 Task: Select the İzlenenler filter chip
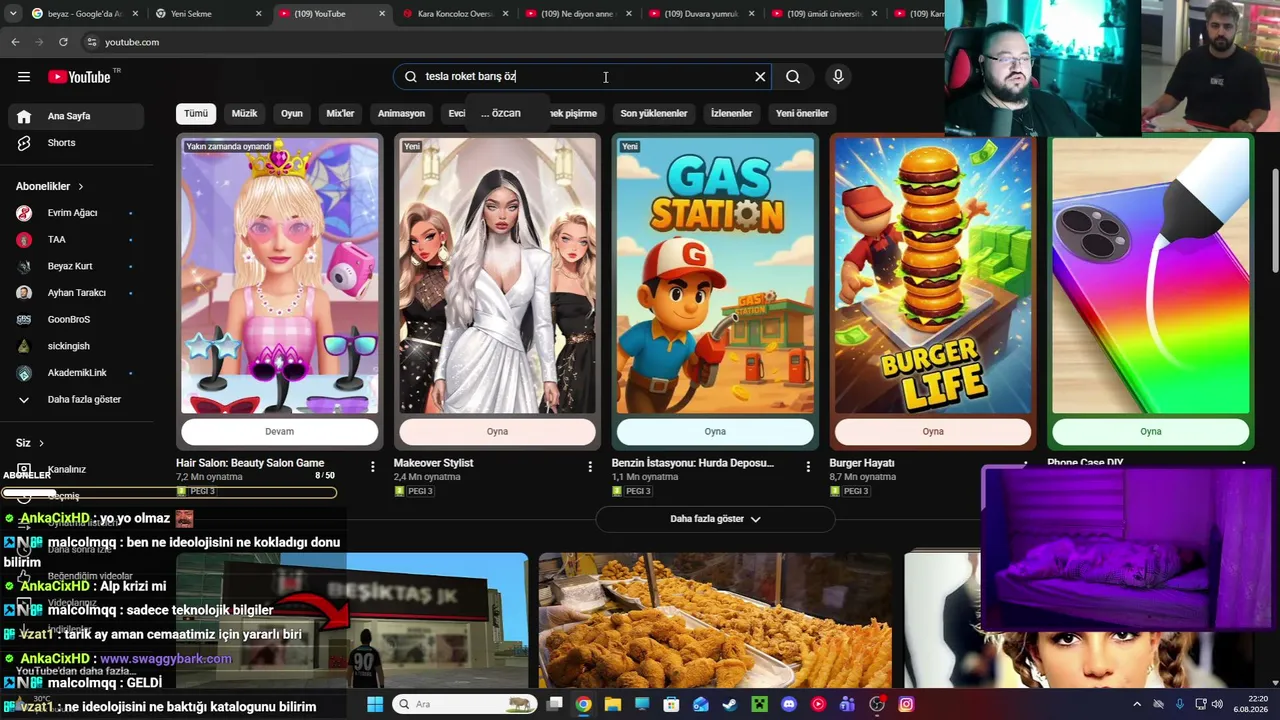tap(731, 113)
